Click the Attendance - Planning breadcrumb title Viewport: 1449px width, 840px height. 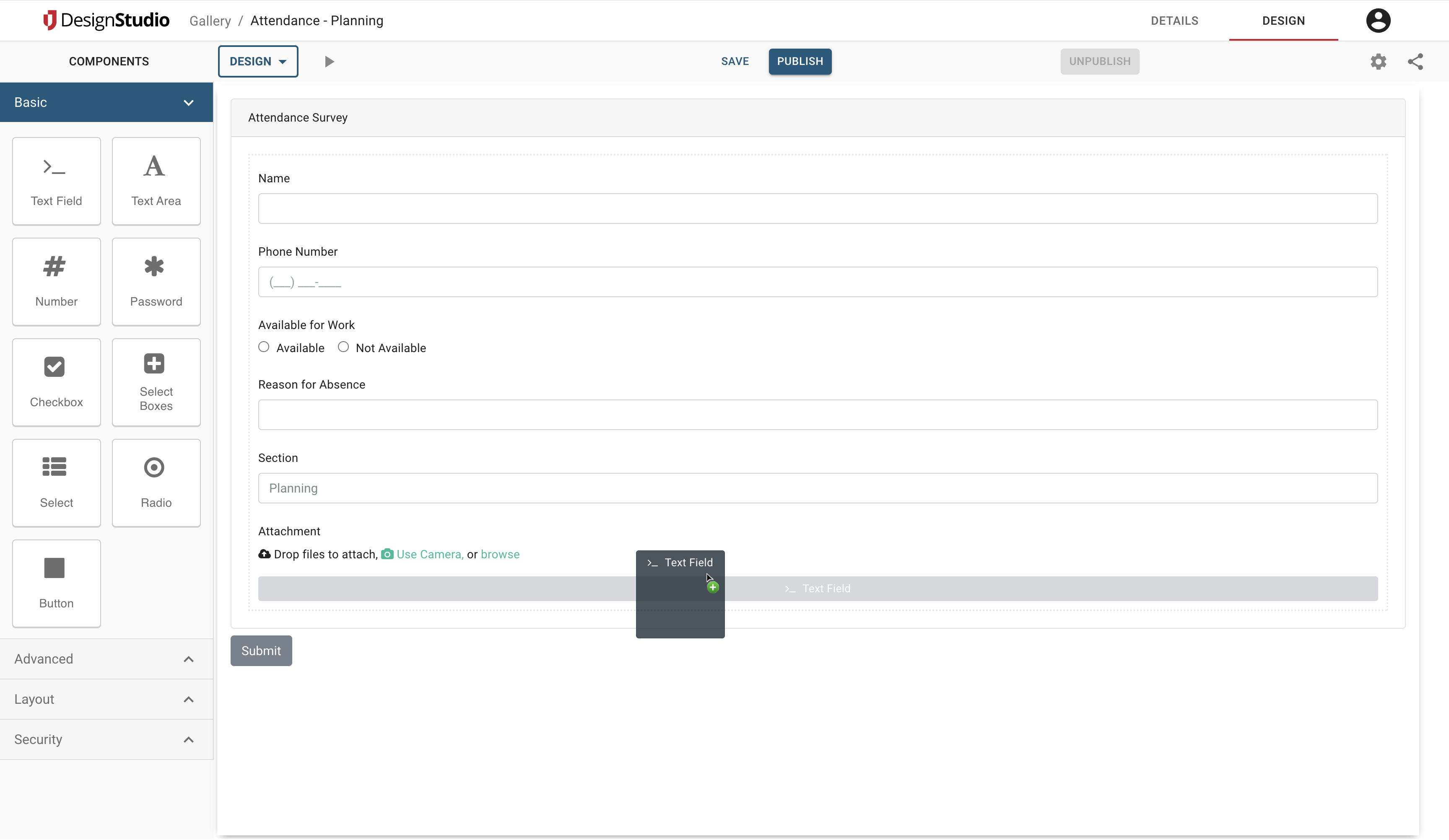point(317,21)
